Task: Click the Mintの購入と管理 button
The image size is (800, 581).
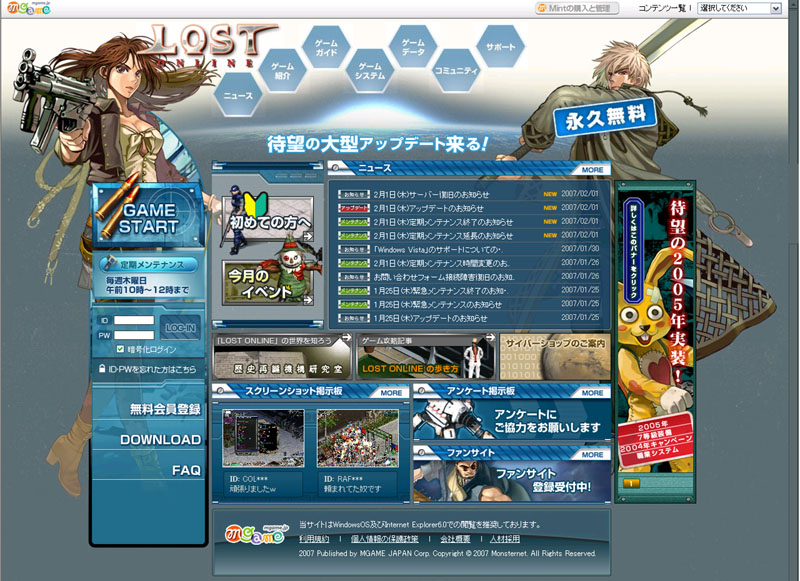Action: 577,8
